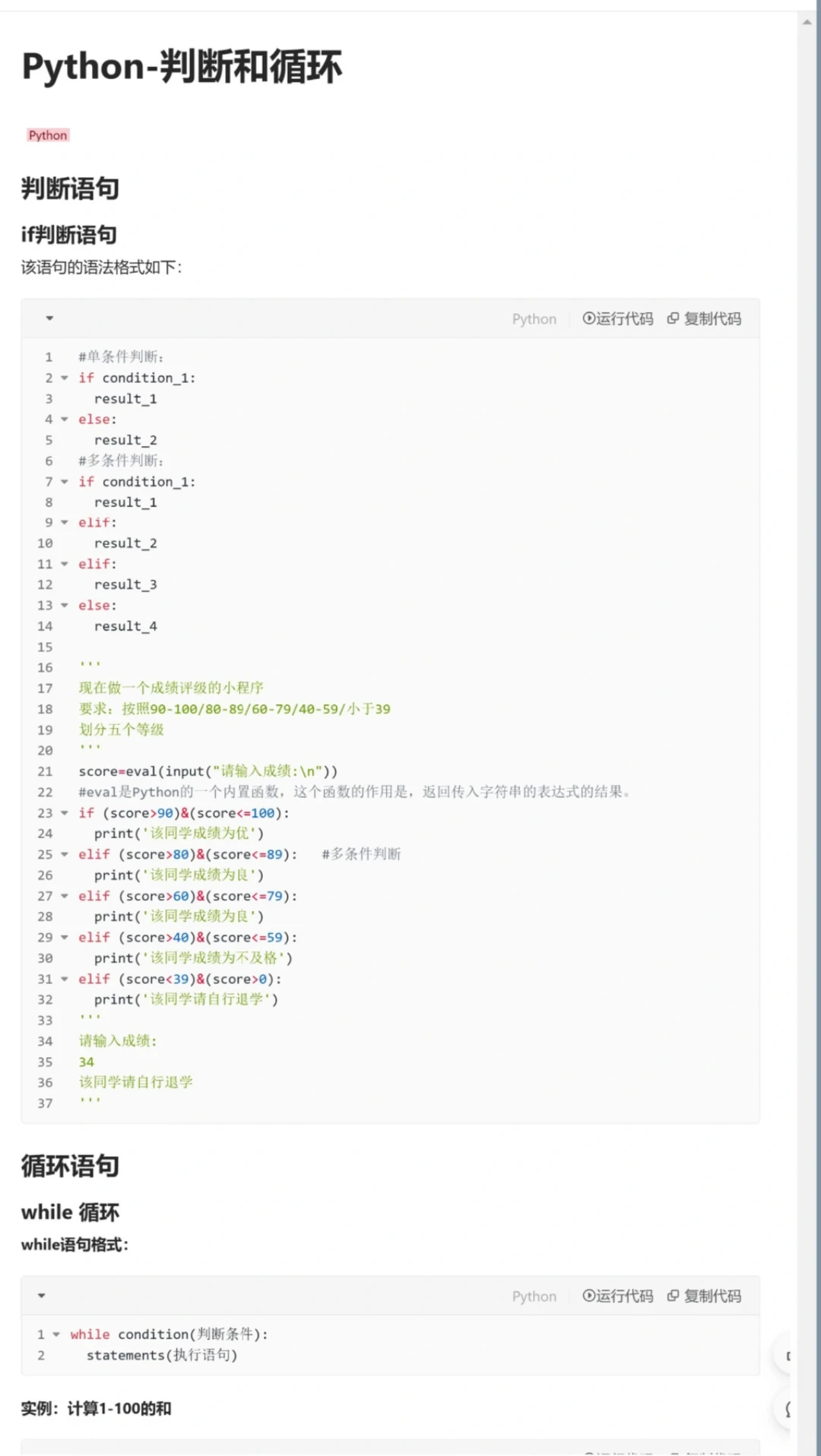
Task: Fold the elif score>80 block at line 25
Action: [x=65, y=854]
